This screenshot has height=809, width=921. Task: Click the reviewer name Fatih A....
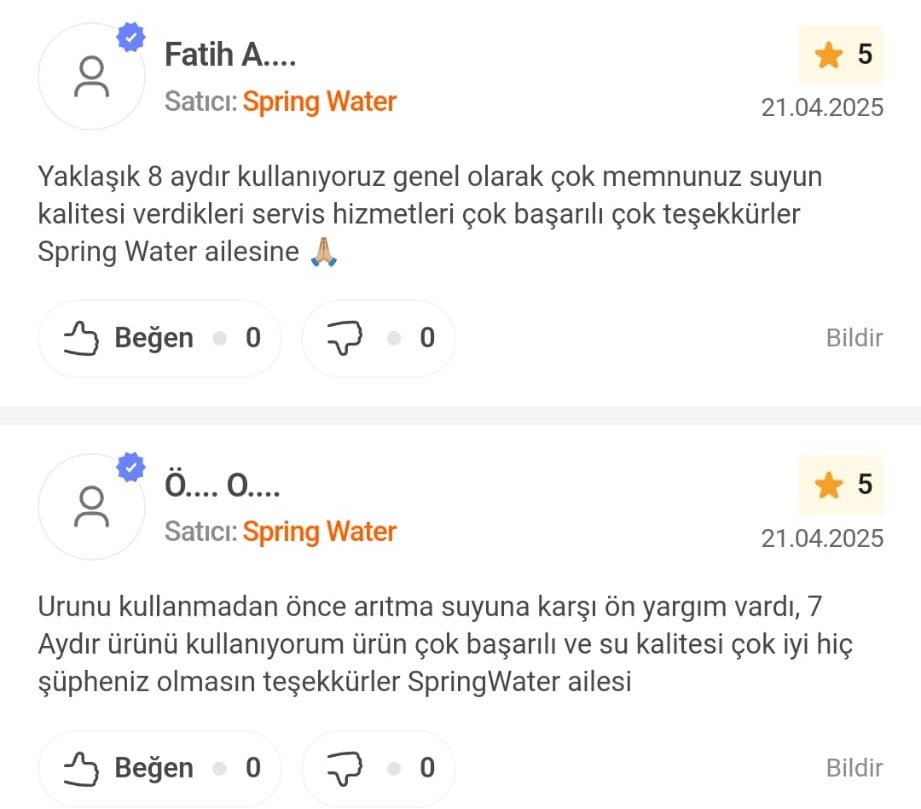click(x=230, y=55)
